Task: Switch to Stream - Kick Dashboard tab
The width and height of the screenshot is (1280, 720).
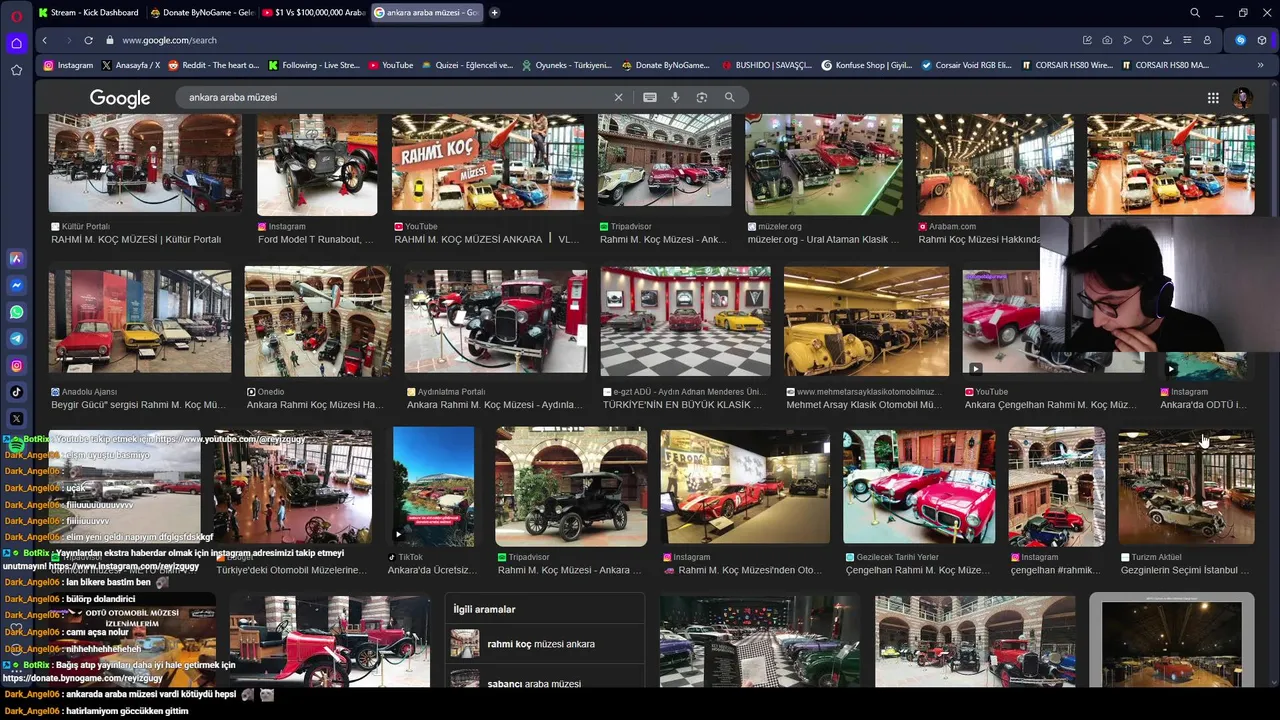Action: (89, 13)
